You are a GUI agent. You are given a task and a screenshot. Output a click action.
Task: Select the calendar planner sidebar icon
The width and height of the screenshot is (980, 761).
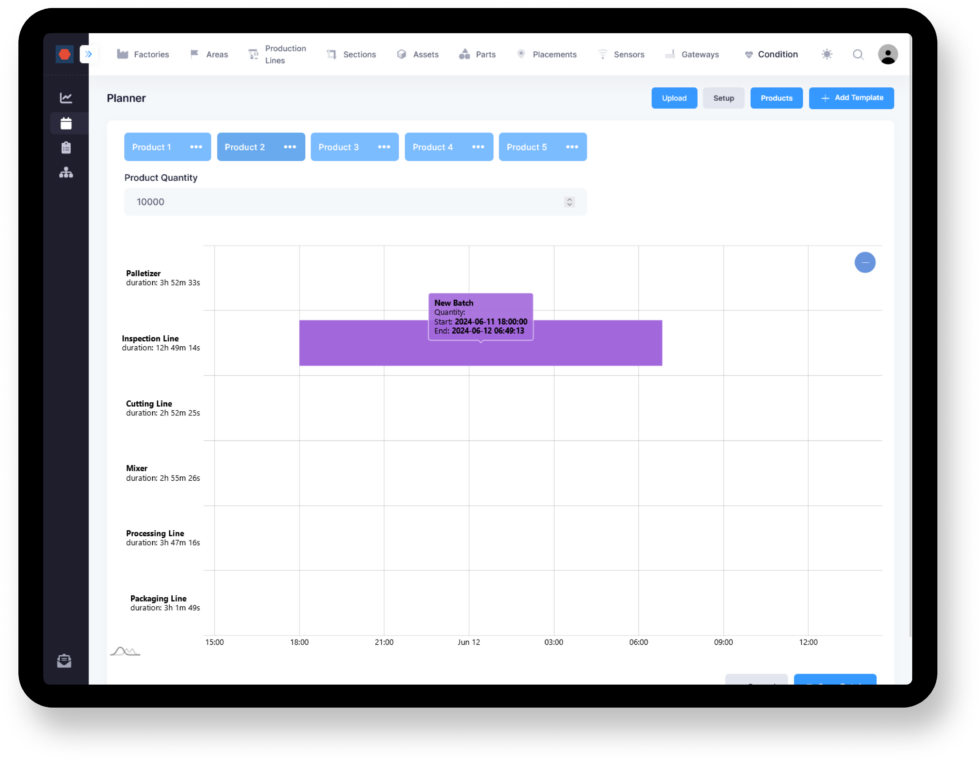point(66,123)
